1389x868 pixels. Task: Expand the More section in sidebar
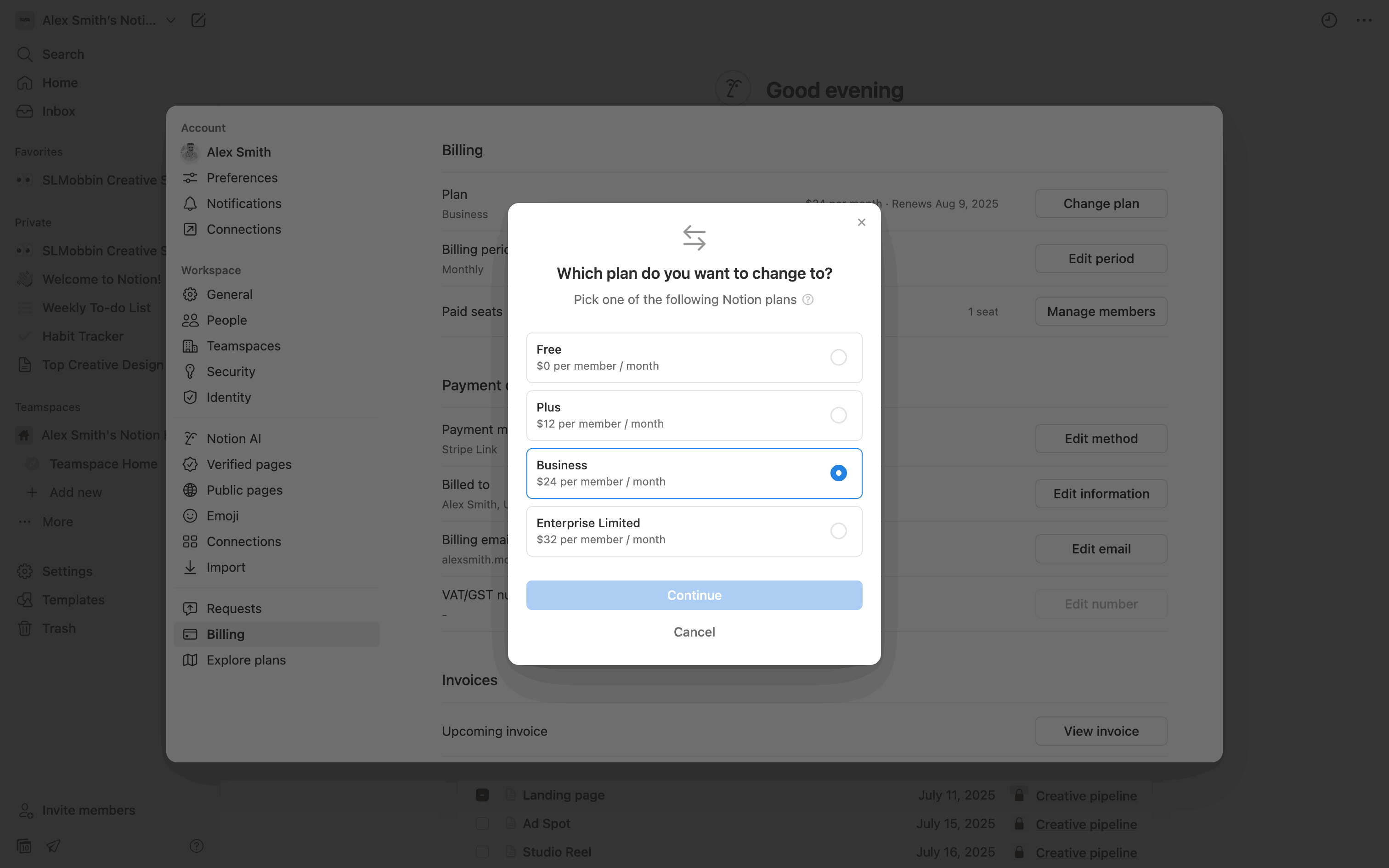(57, 522)
